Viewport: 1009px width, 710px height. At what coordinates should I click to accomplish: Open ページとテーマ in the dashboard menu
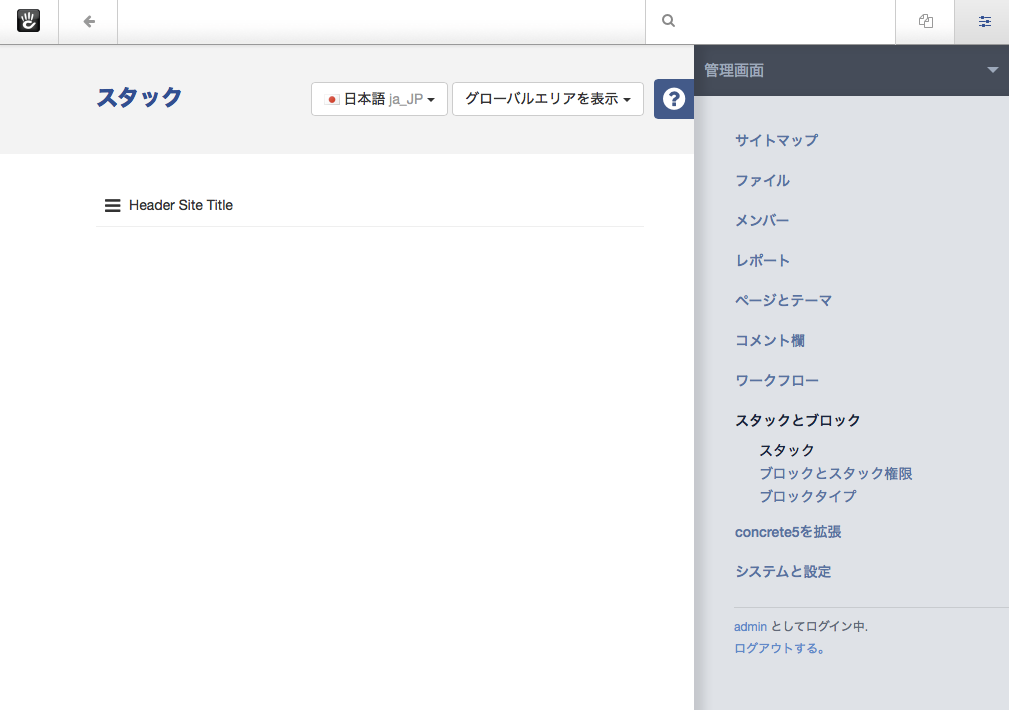pyautogui.click(x=784, y=300)
